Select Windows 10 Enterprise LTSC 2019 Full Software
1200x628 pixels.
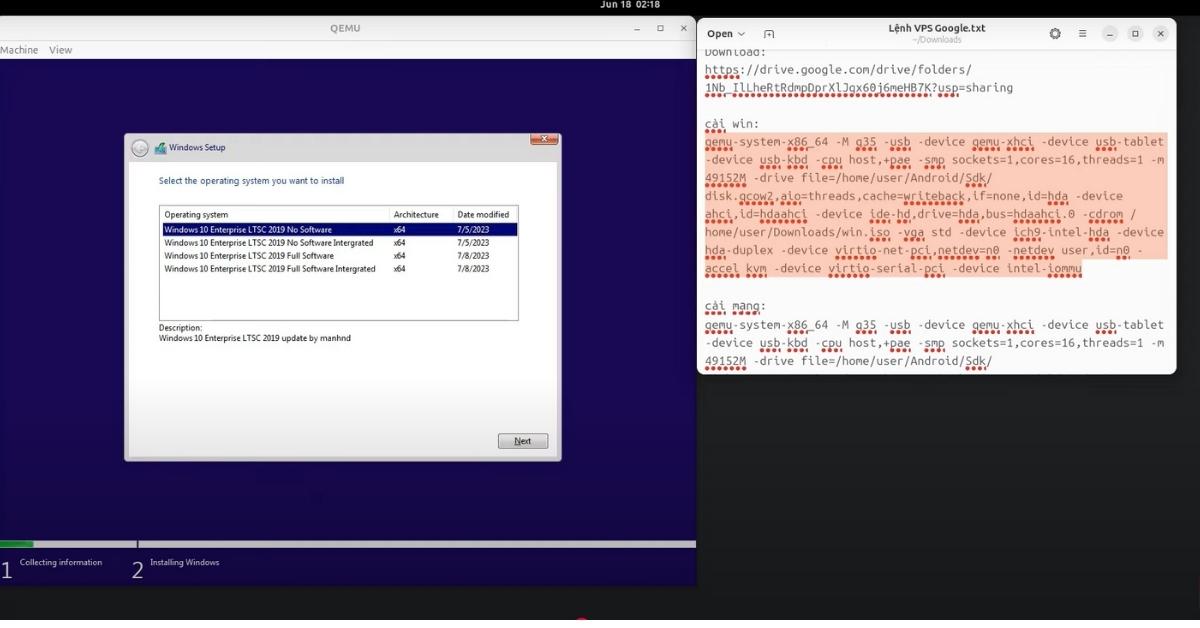point(340,256)
